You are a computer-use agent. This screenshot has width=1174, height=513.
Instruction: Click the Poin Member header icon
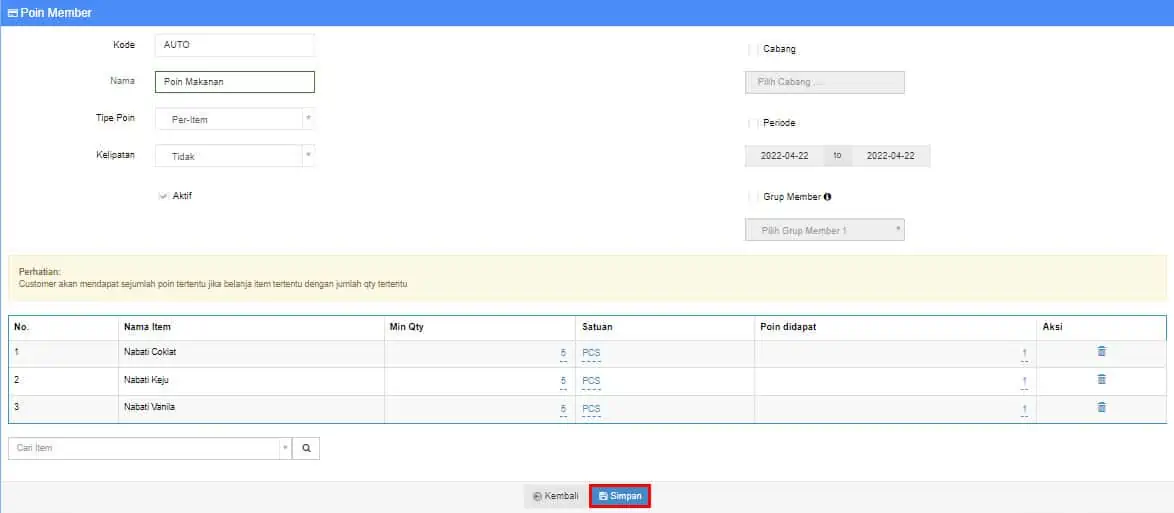tap(12, 13)
